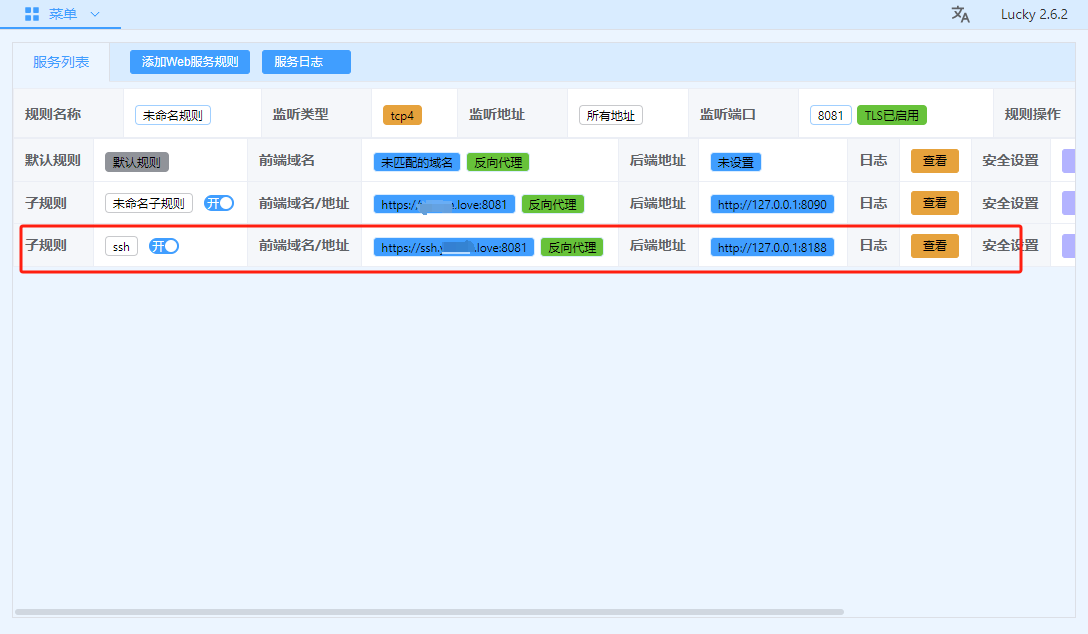
Task: View log for the 未命名子规则 row
Action: pyautogui.click(x=935, y=203)
